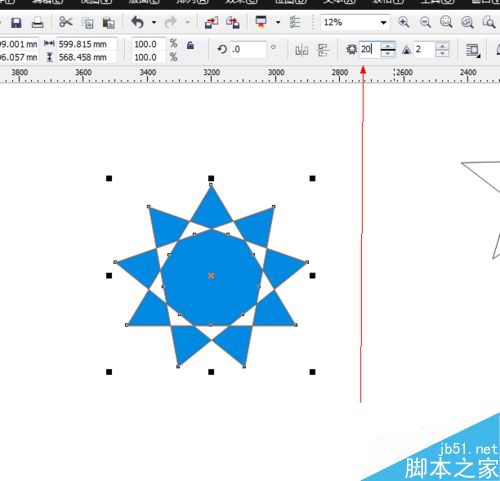500x481 pixels.
Task: Cut selection with the scissors icon
Action: [66, 22]
